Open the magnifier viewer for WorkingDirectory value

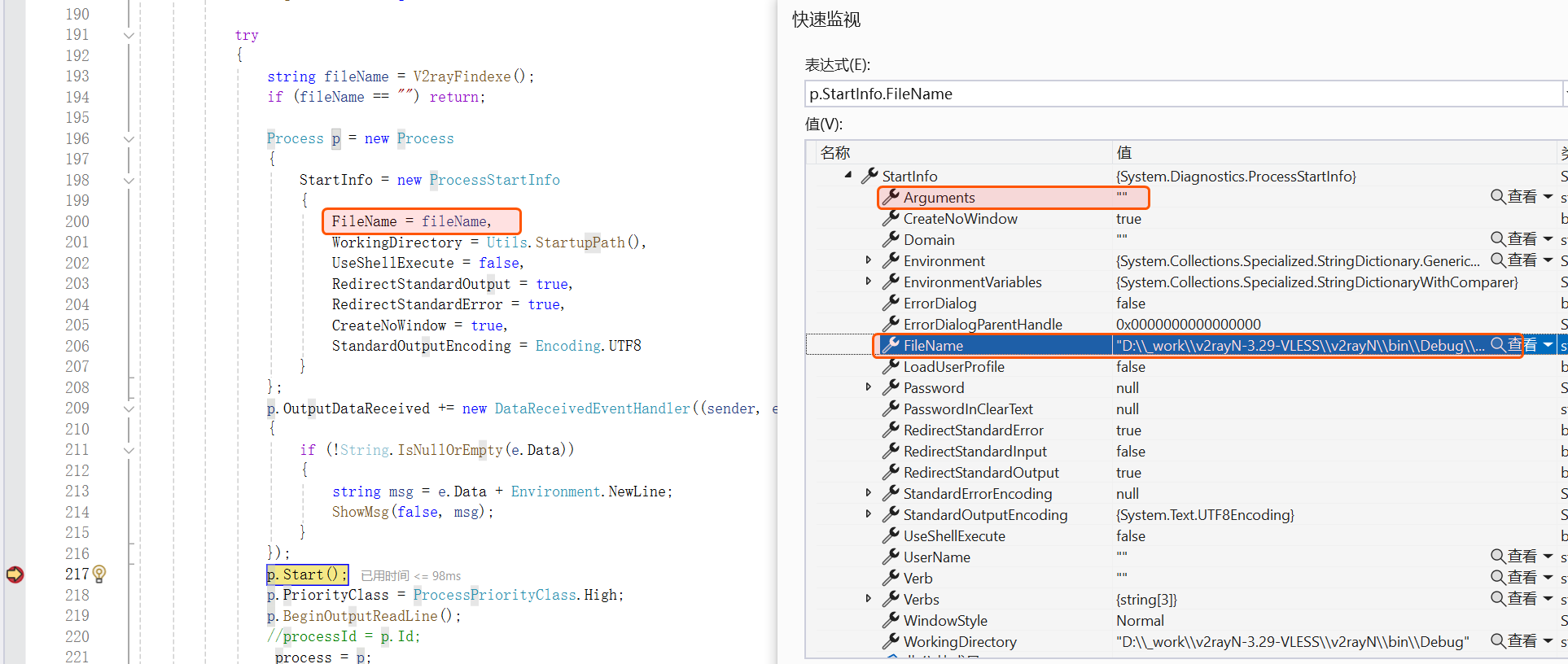point(1498,641)
